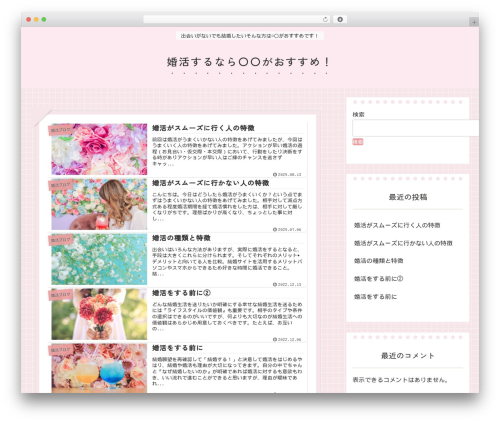Click the sidebar search input field
This screenshot has height=423, width=500.
tap(416, 128)
